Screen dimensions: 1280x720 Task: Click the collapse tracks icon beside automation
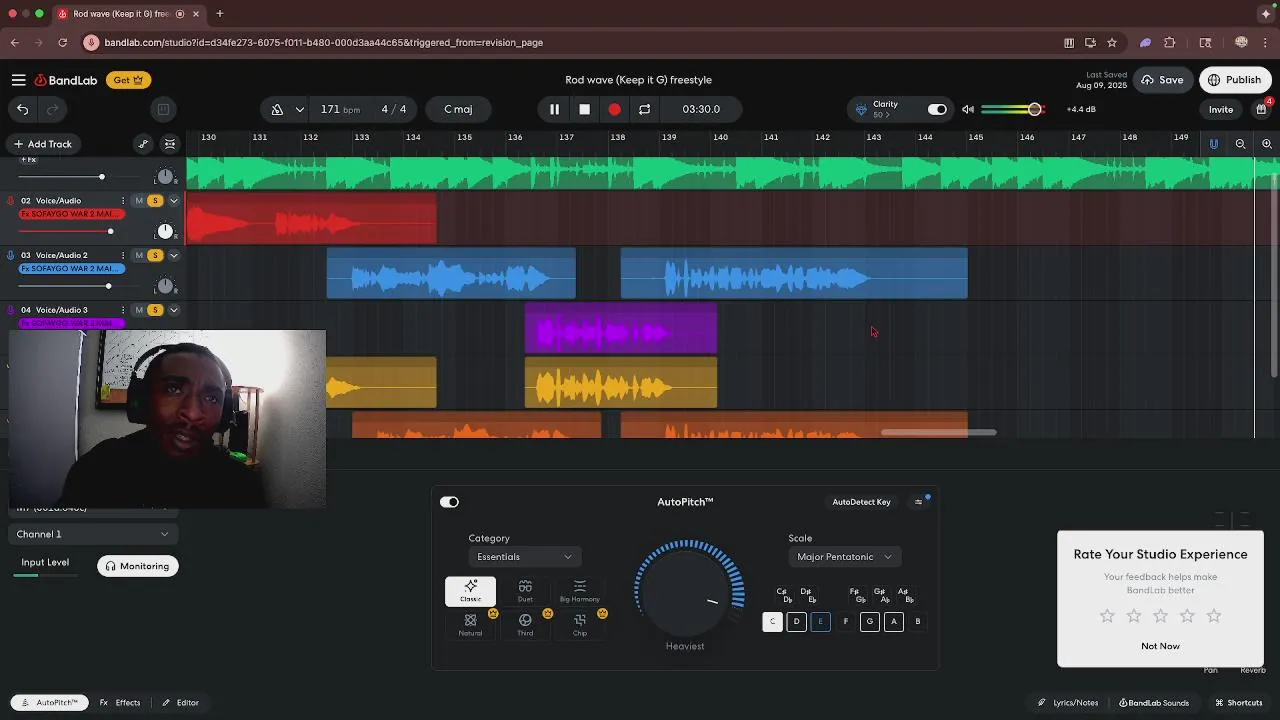tap(170, 144)
